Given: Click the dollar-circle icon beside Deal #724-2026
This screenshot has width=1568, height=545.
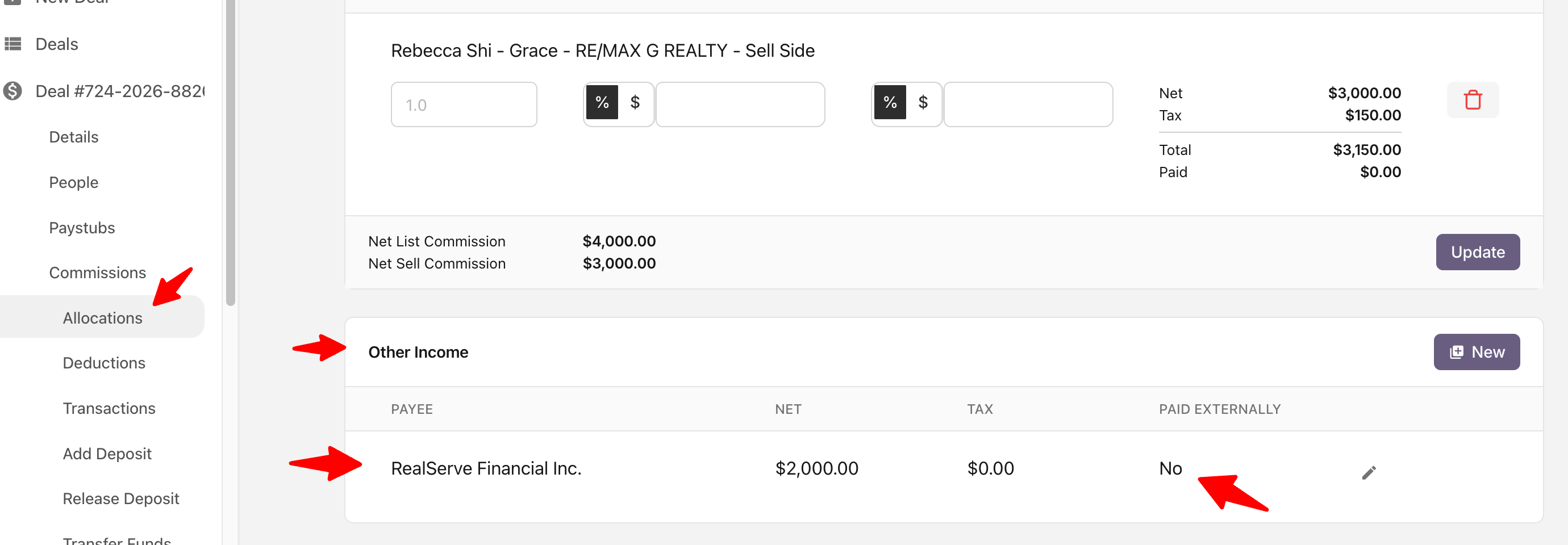Looking at the screenshot, I should tap(12, 91).
